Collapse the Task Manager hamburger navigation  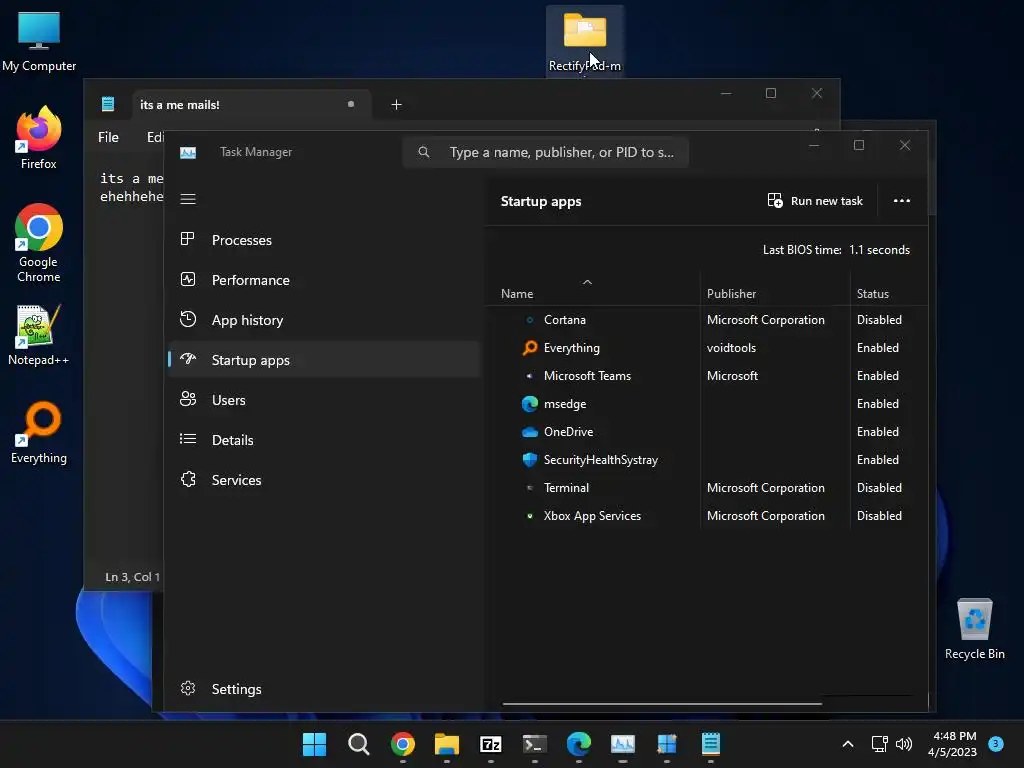click(188, 199)
